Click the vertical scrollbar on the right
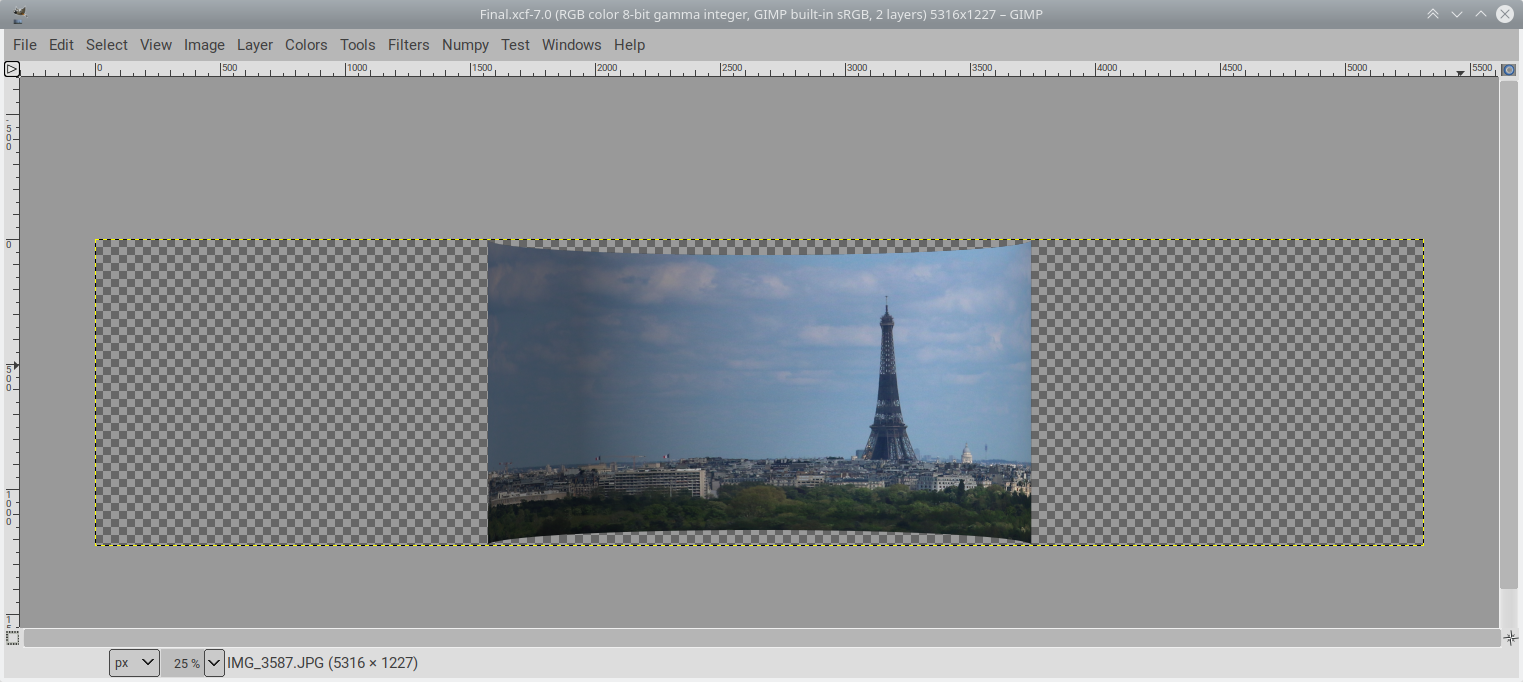The image size is (1523, 682). tap(1509, 335)
